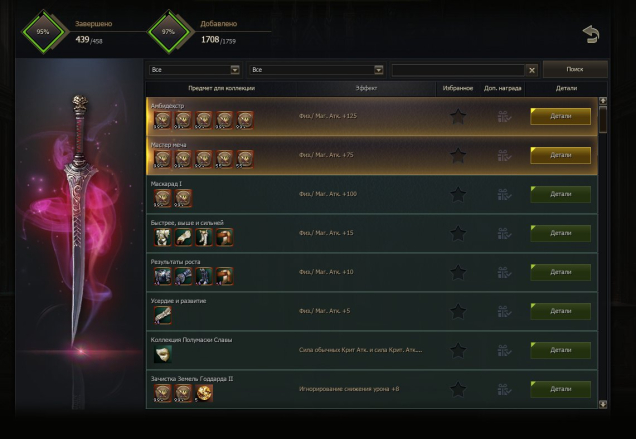This screenshot has height=439, width=636.
Task: Select the glove item in Усердие и развитие
Action: [x=163, y=315]
